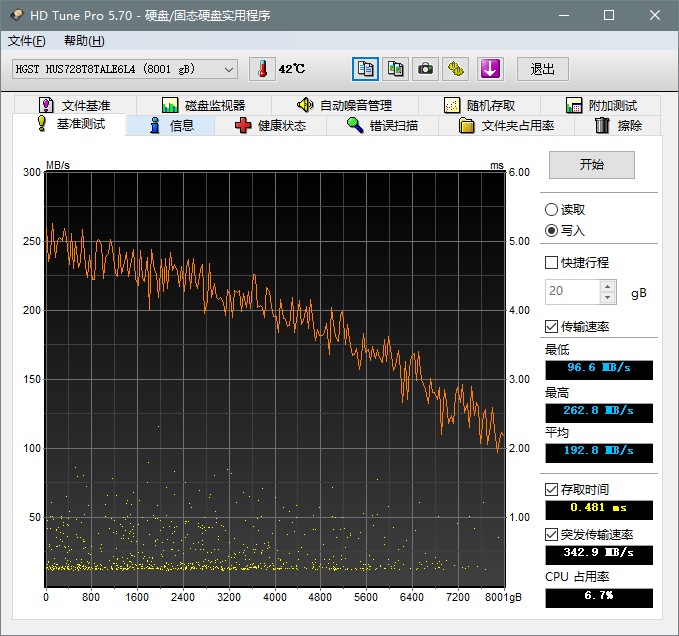Select the 基准测试 tab
Image resolution: width=679 pixels, height=636 pixels.
point(70,124)
